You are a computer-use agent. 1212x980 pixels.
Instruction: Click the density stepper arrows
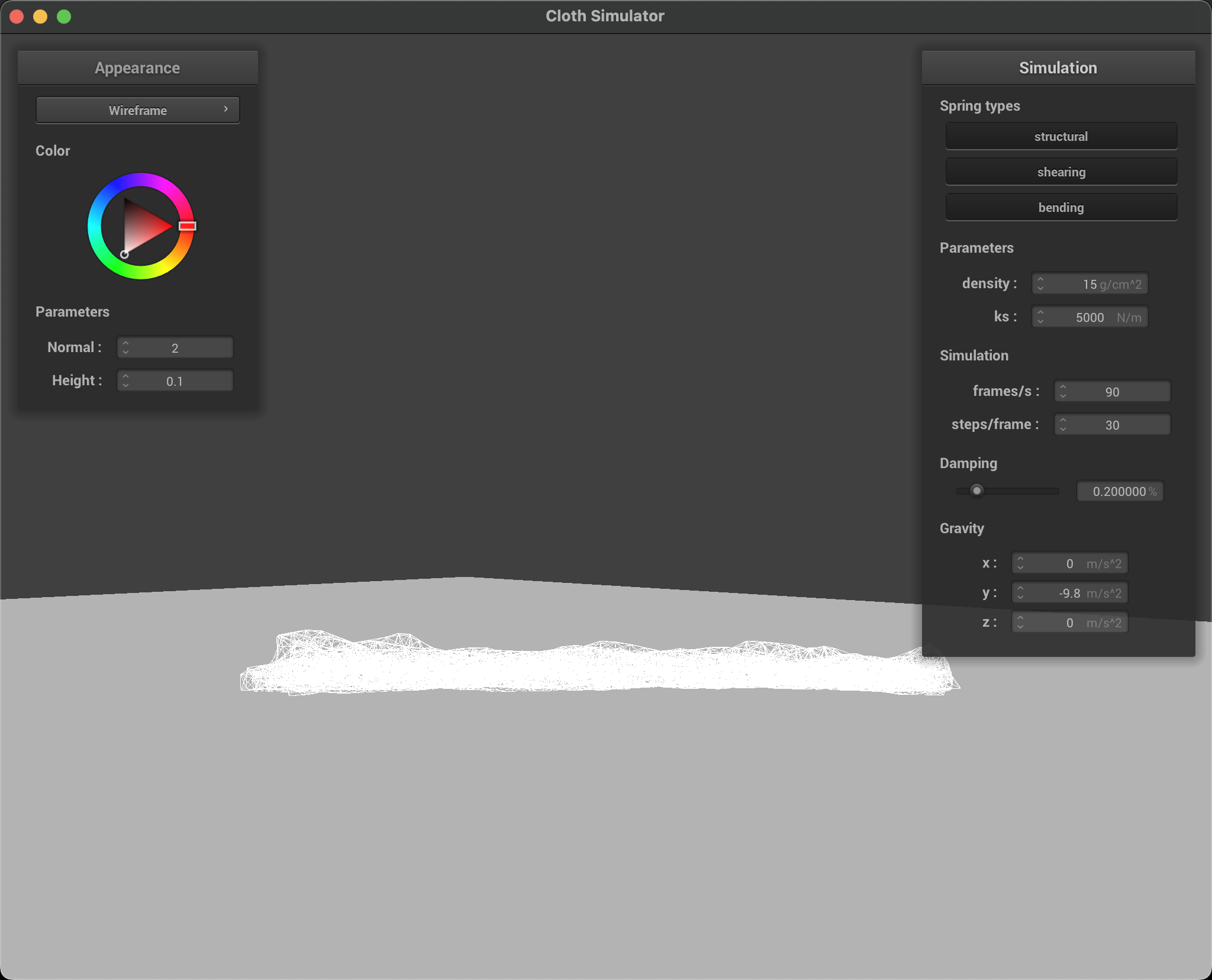[x=1040, y=284]
